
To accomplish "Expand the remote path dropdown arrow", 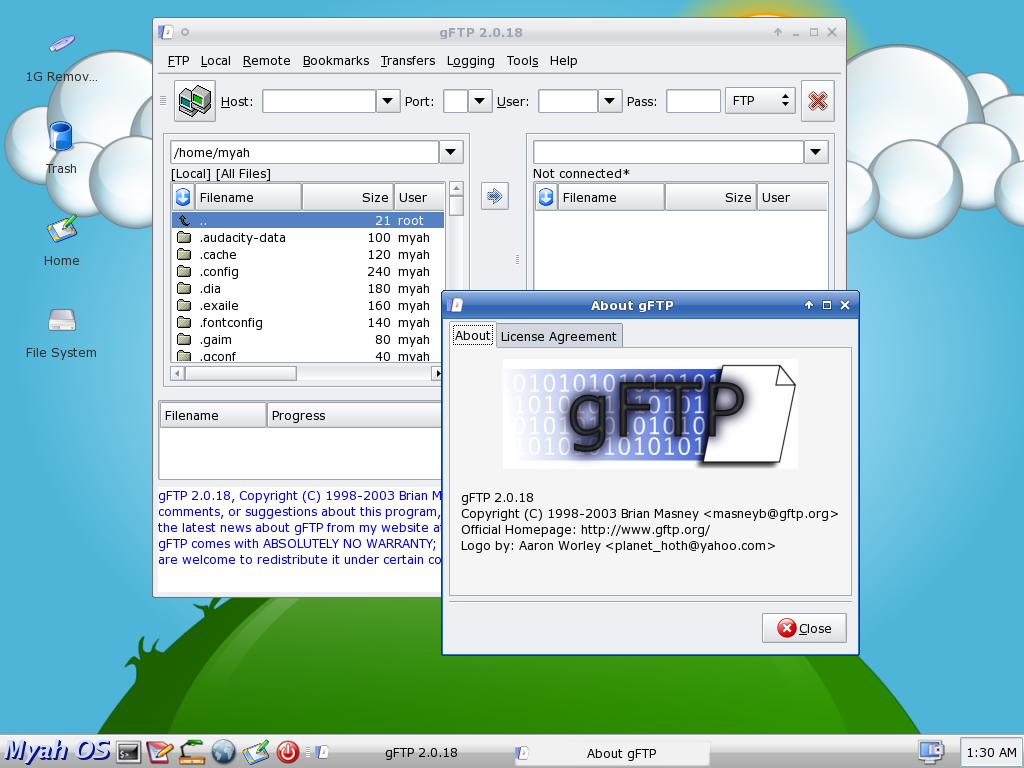I will pos(816,152).
